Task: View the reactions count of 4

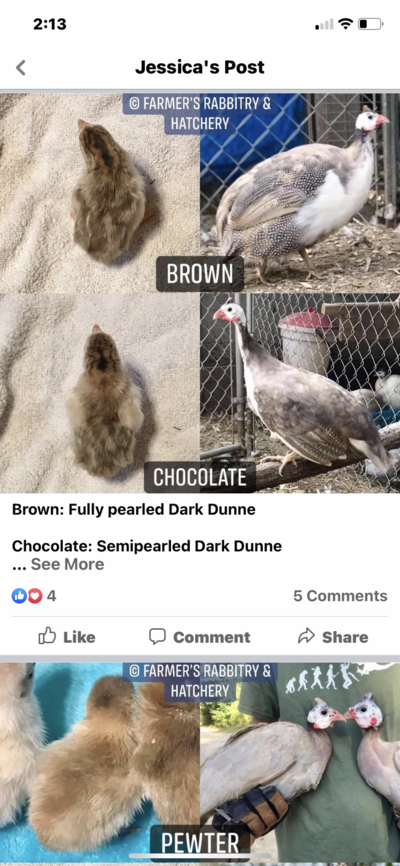Action: pos(51,595)
